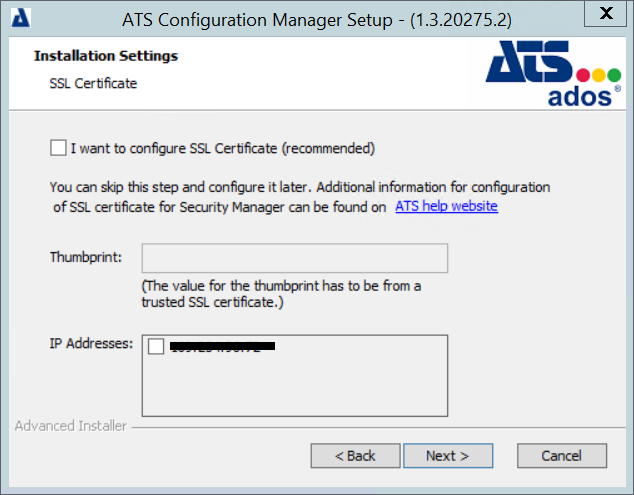Enable the configure SSL Certificate checkbox
This screenshot has height=495, width=634.
coord(58,148)
